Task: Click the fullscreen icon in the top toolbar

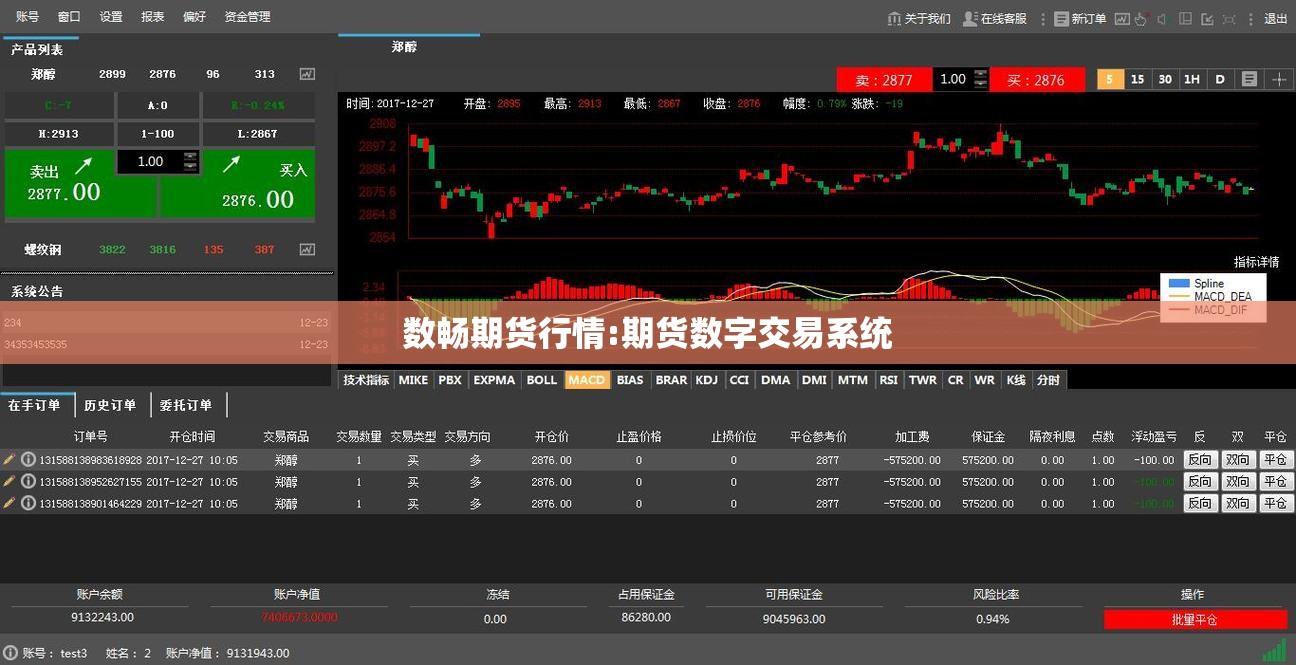Action: pyautogui.click(x=1229, y=19)
